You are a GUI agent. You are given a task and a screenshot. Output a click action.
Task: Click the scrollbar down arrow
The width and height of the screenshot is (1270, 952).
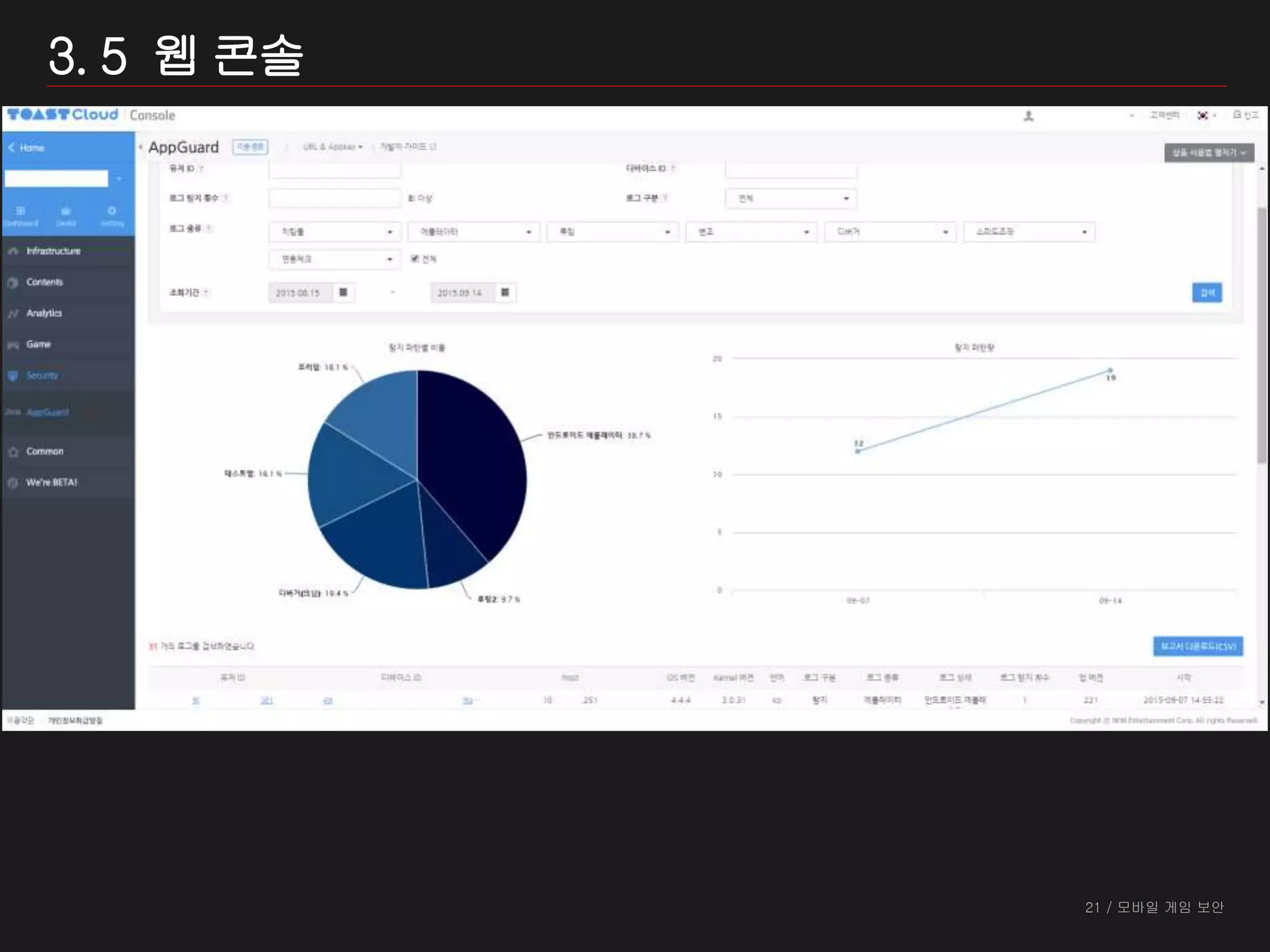[1262, 702]
